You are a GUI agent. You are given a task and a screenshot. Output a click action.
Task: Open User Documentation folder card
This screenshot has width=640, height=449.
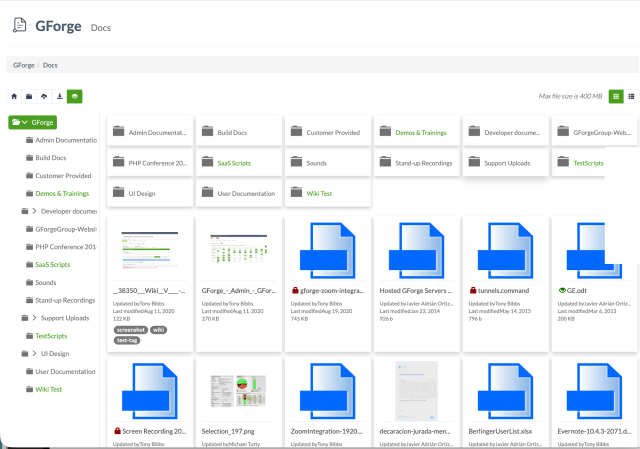(x=239, y=192)
